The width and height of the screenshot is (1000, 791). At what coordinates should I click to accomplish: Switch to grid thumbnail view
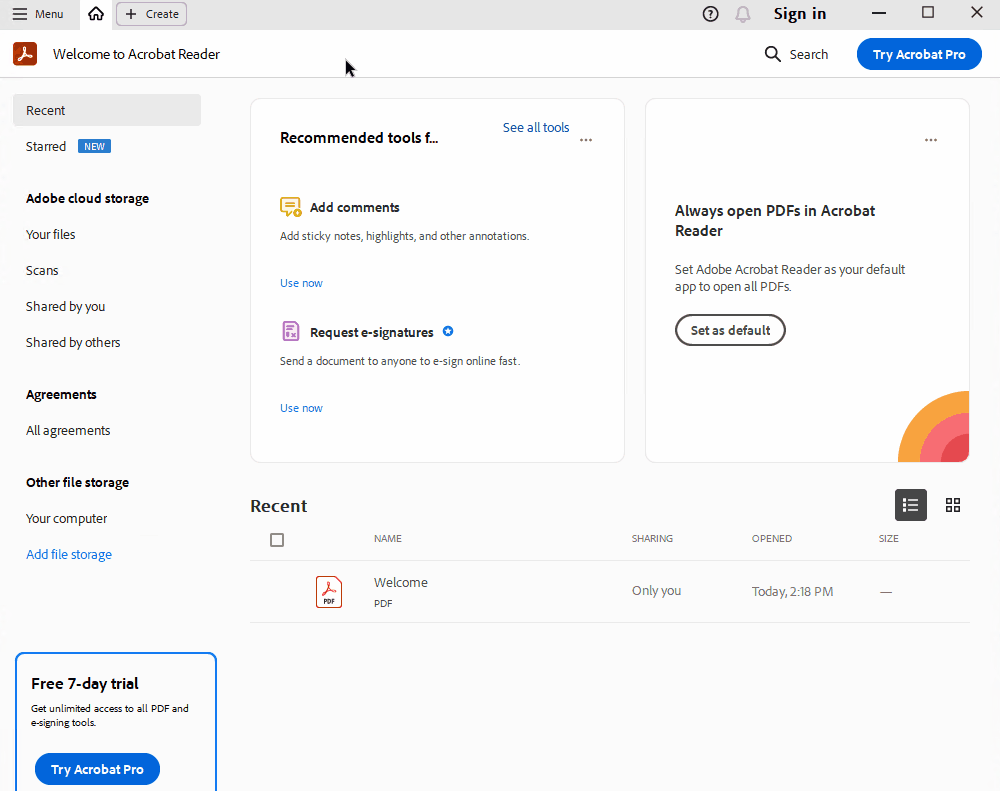(x=953, y=505)
